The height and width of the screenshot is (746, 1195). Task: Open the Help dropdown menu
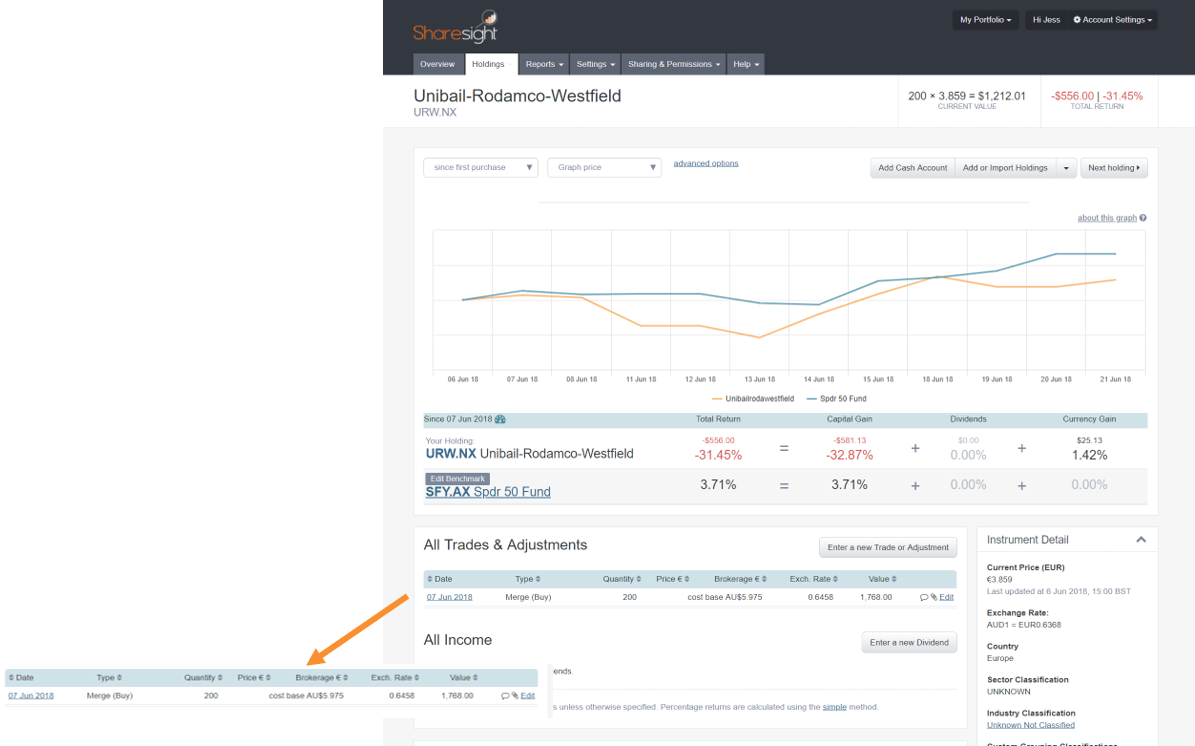[746, 64]
